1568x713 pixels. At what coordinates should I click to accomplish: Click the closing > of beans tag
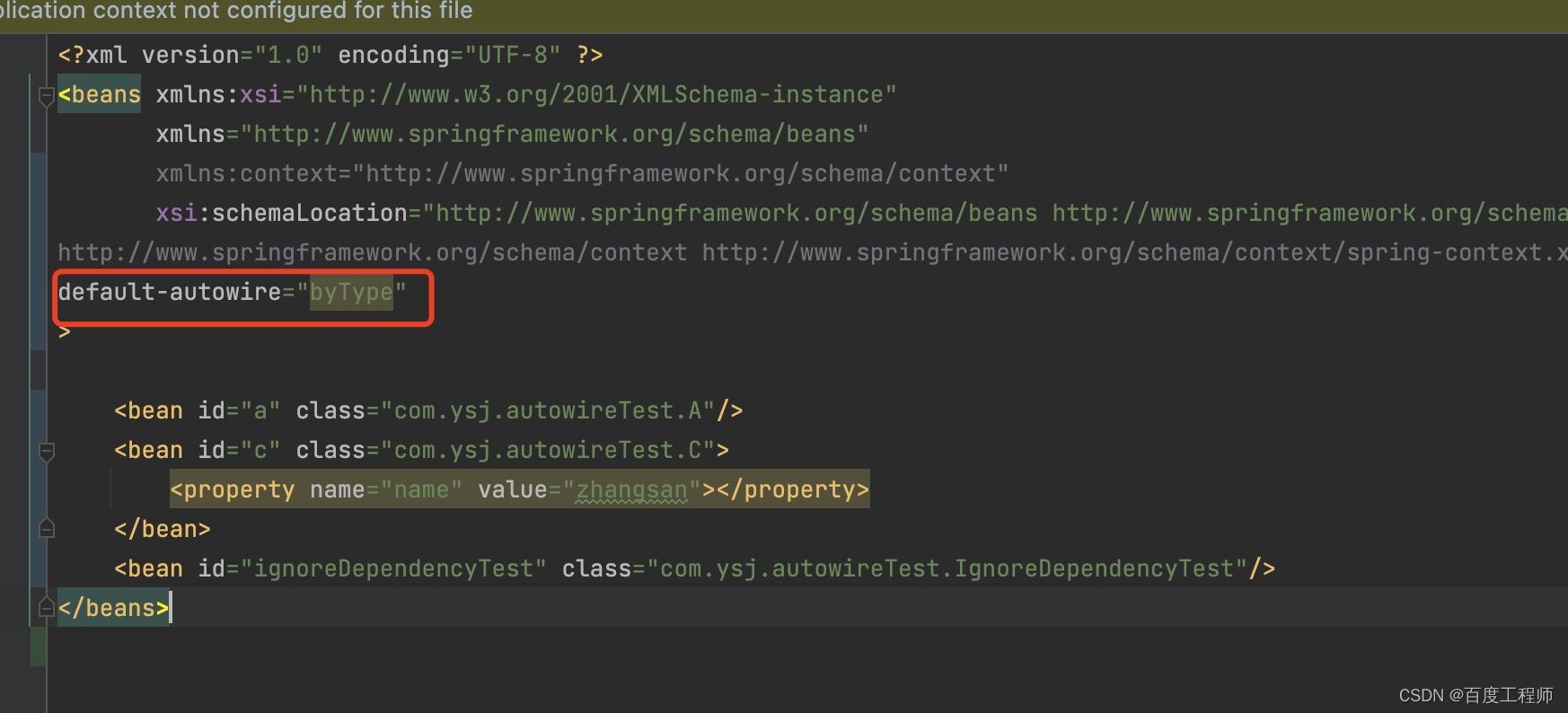tap(65, 331)
